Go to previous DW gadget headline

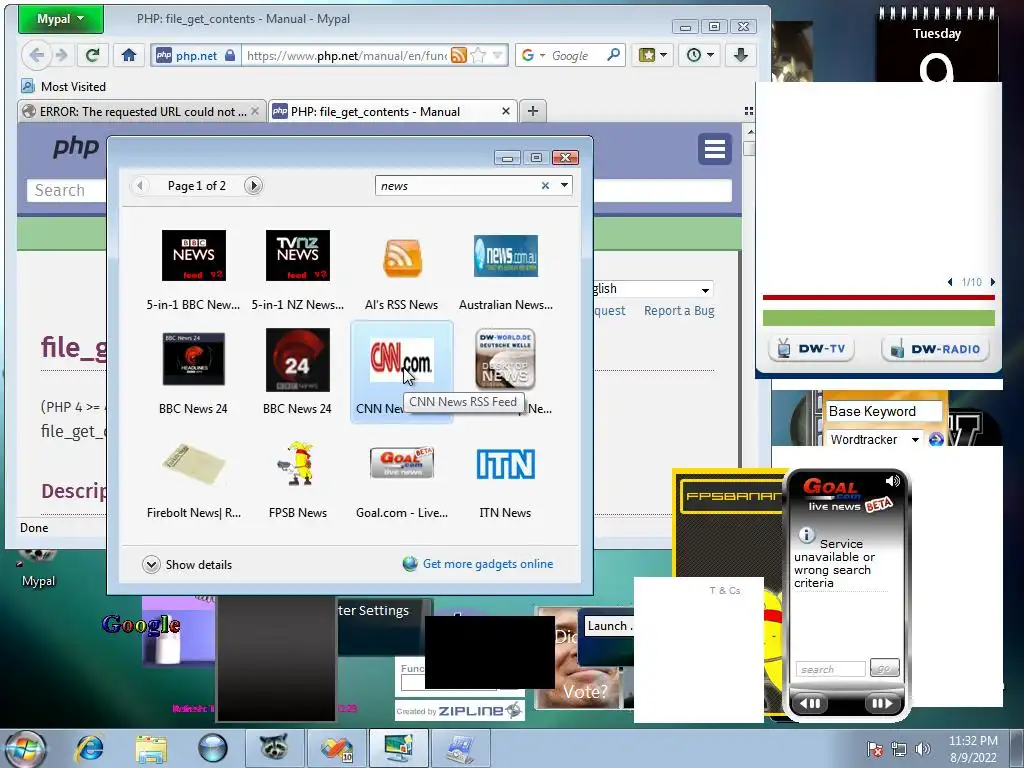pyautogui.click(x=950, y=282)
